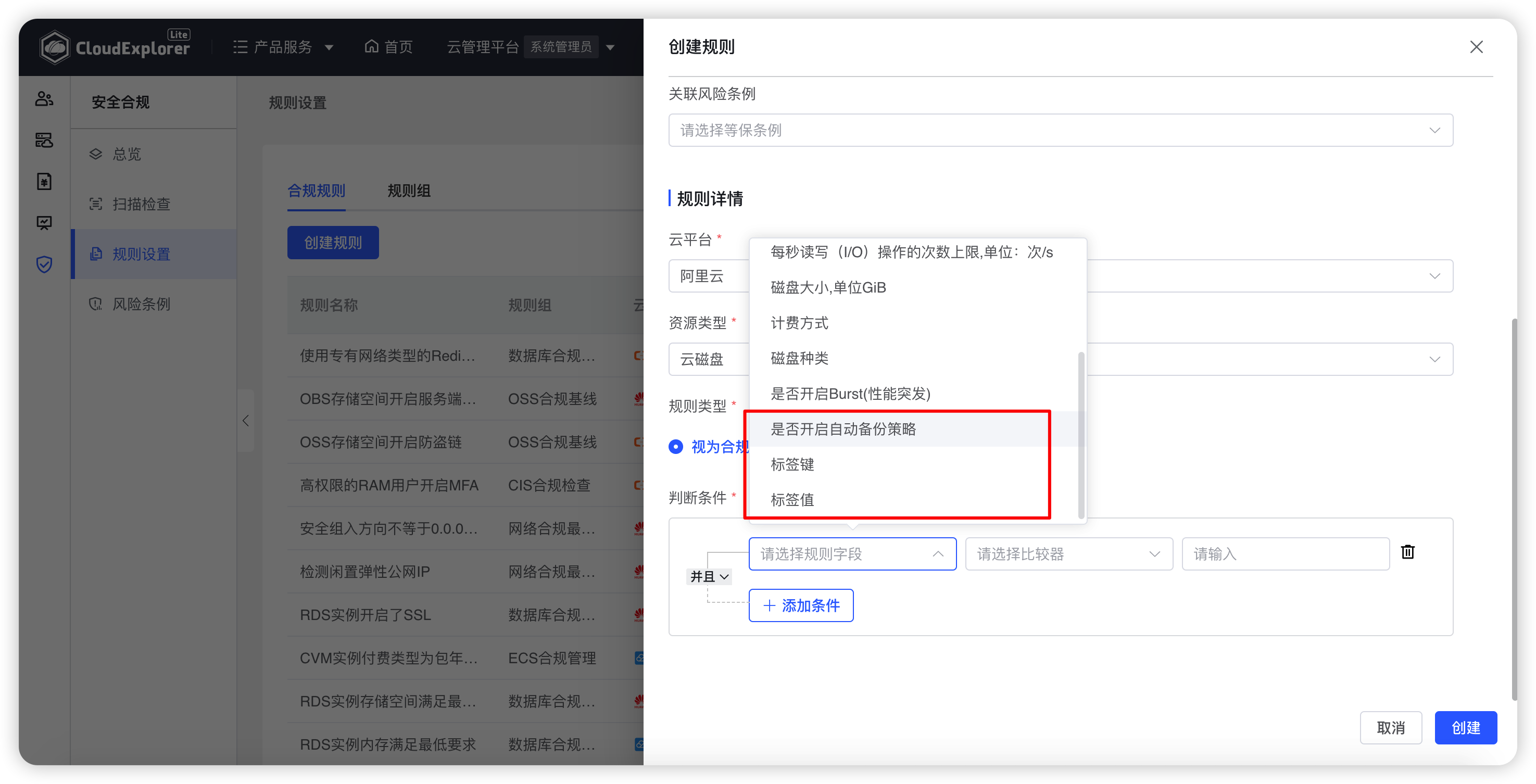1536x784 pixels.
Task: Open the server management sidebar icon
Action: click(x=44, y=140)
